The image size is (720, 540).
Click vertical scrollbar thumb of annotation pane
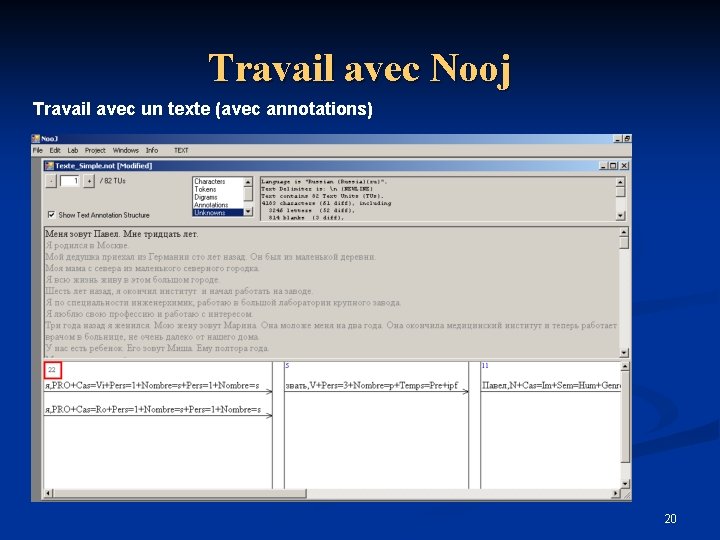[x=625, y=416]
